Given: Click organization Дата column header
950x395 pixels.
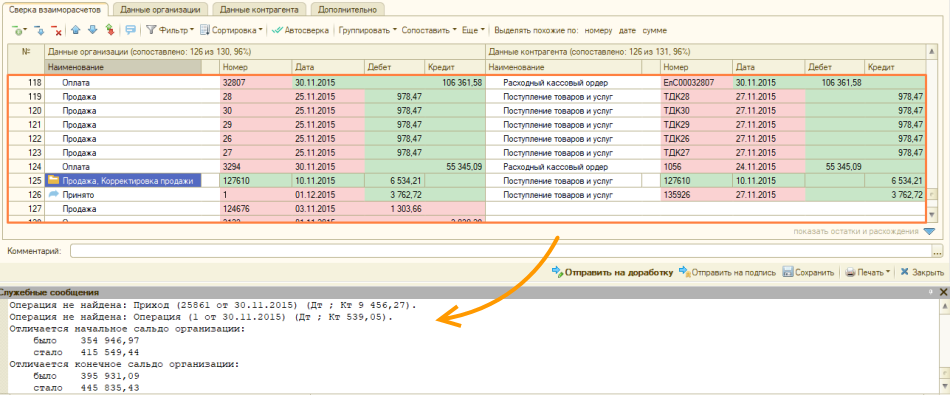Looking at the screenshot, I should (x=328, y=67).
